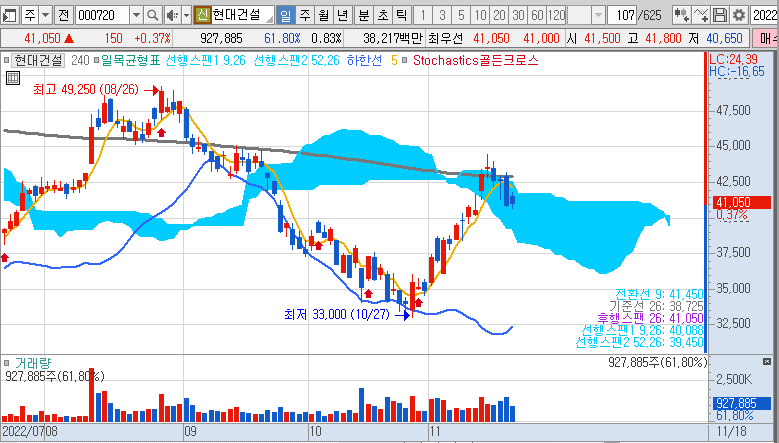This screenshot has width=779, height=443.
Task: Toggle the side panel icon at toolbar start
Action: click(9, 15)
